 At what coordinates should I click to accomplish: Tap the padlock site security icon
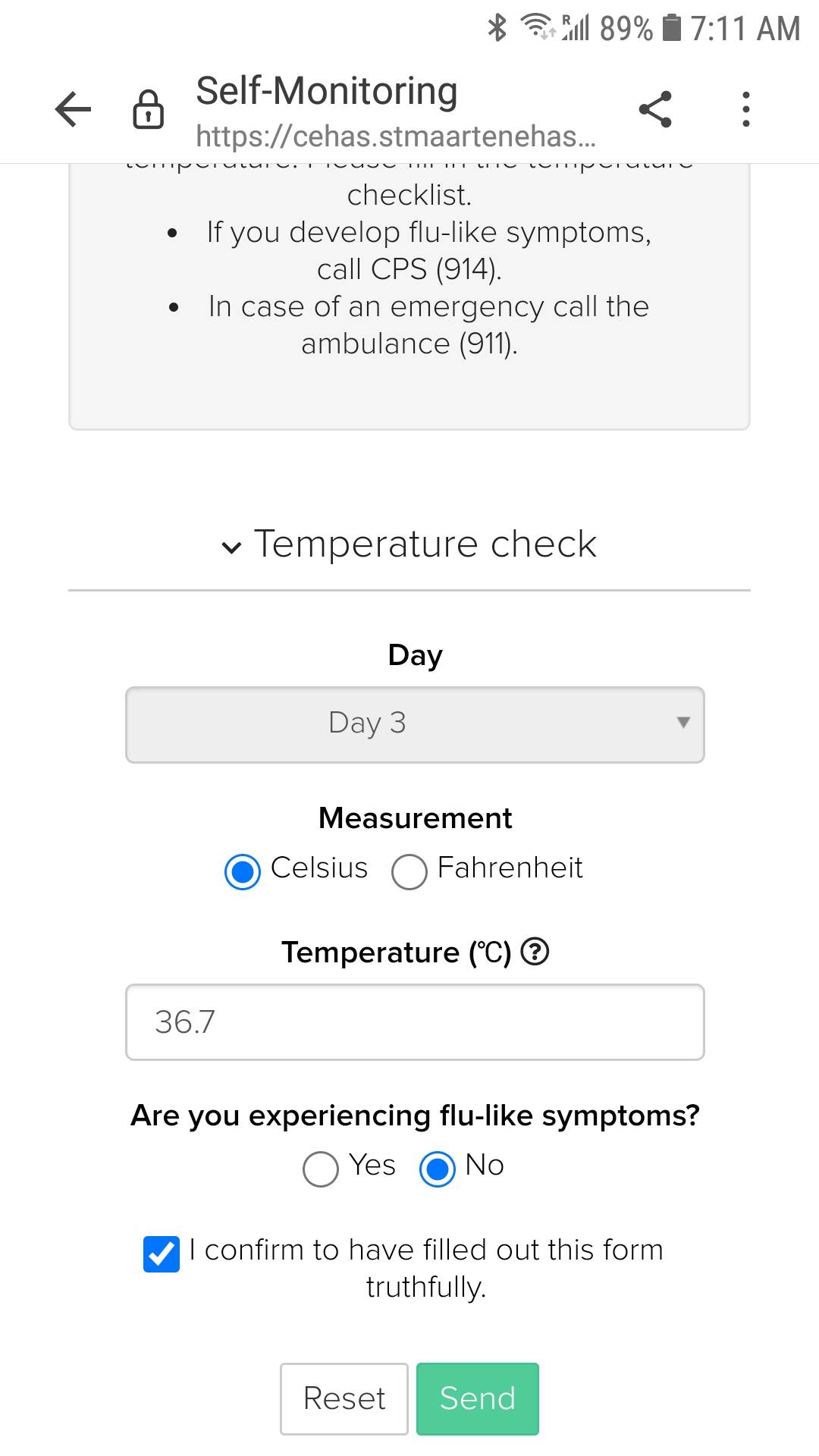(x=148, y=109)
